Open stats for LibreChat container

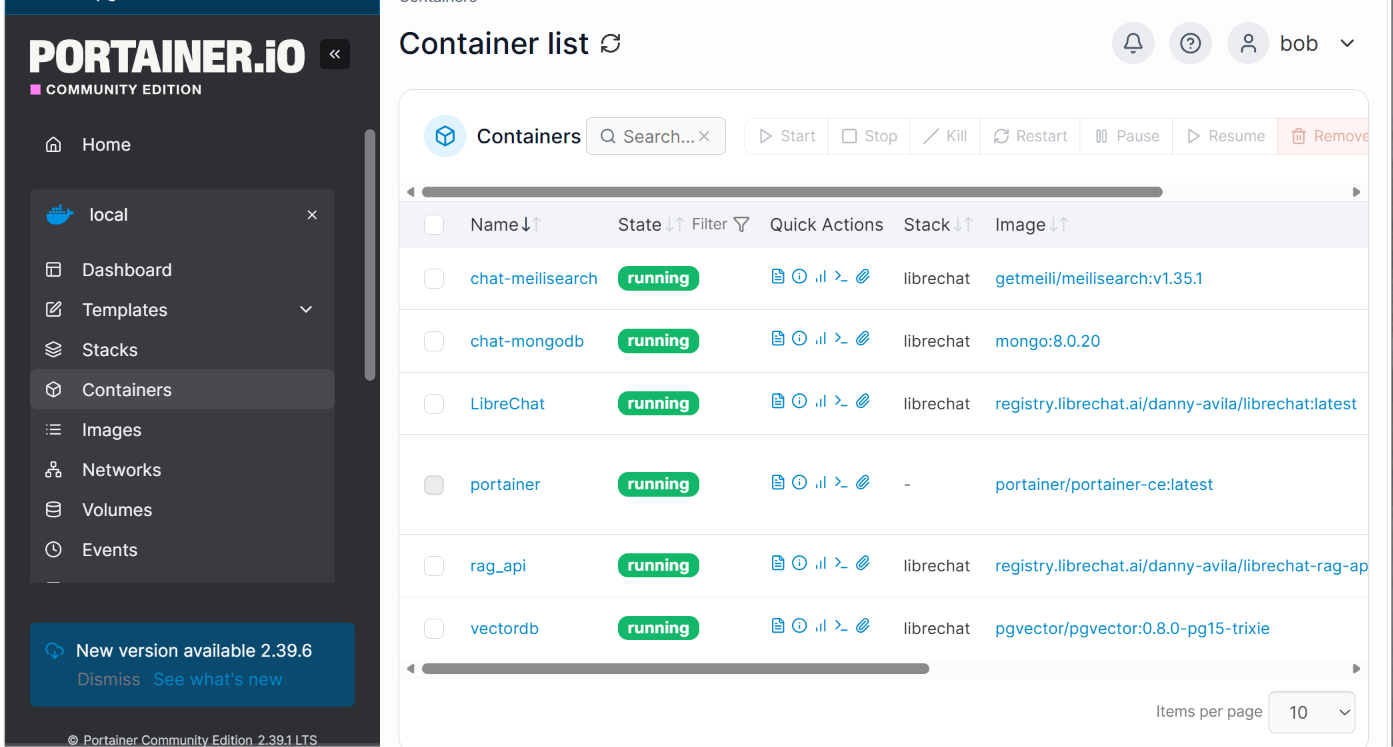tap(820, 402)
